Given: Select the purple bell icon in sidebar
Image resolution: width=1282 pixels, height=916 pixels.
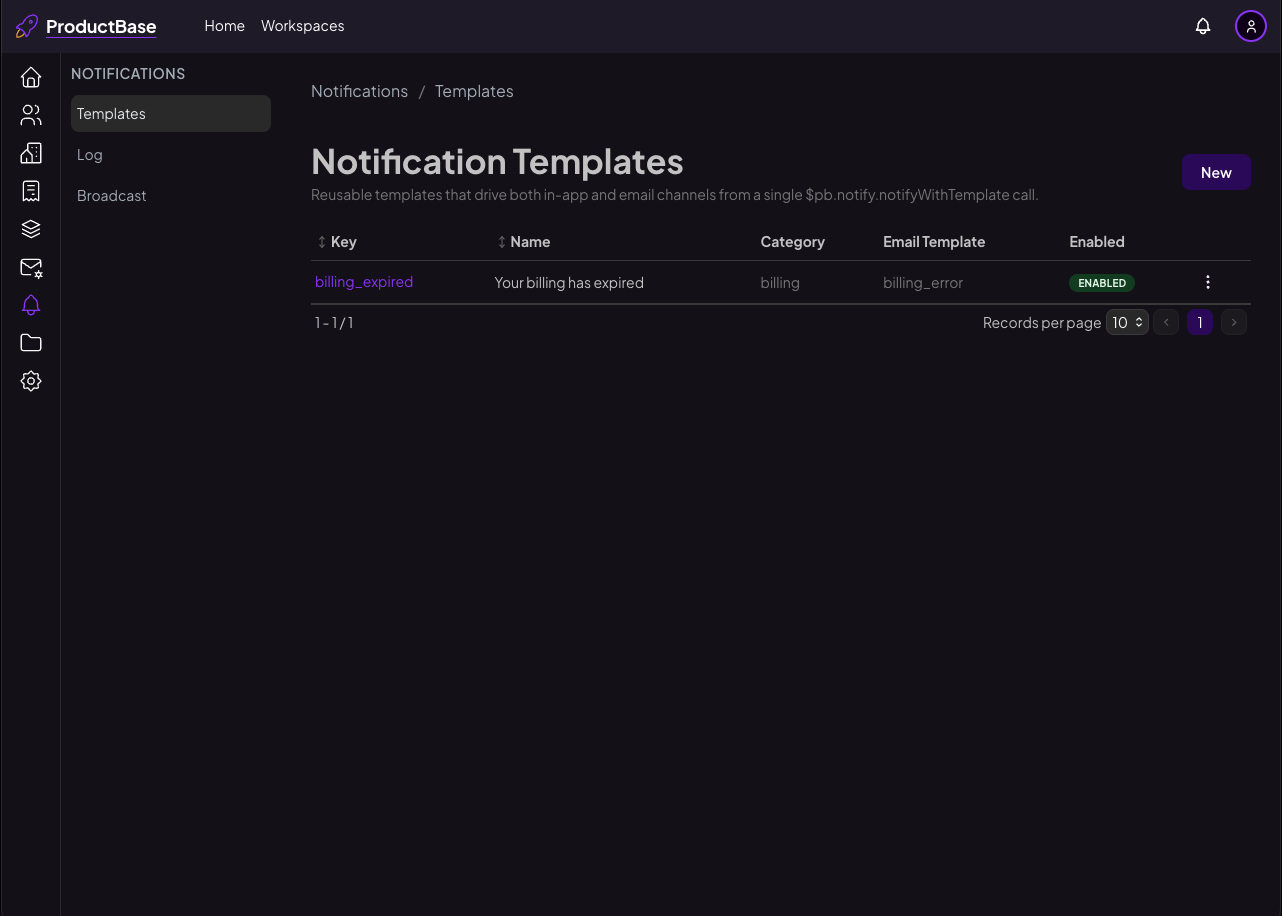Looking at the screenshot, I should 31,305.
